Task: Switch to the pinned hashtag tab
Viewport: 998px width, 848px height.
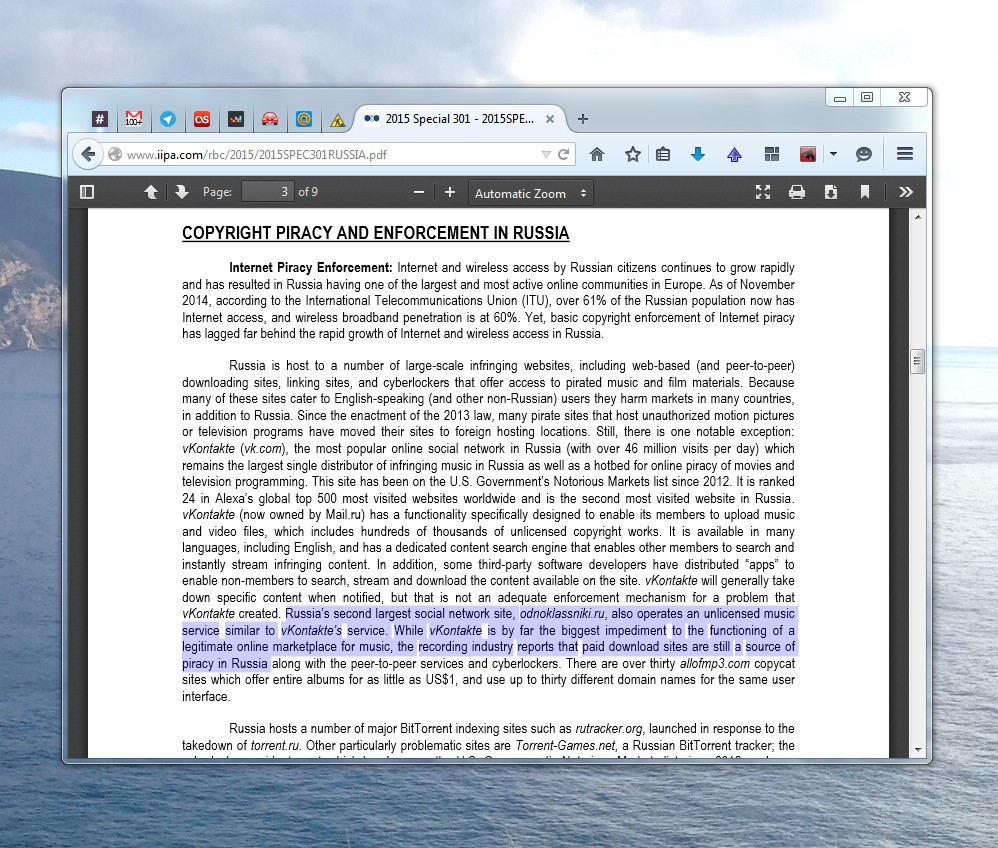Action: (100, 119)
